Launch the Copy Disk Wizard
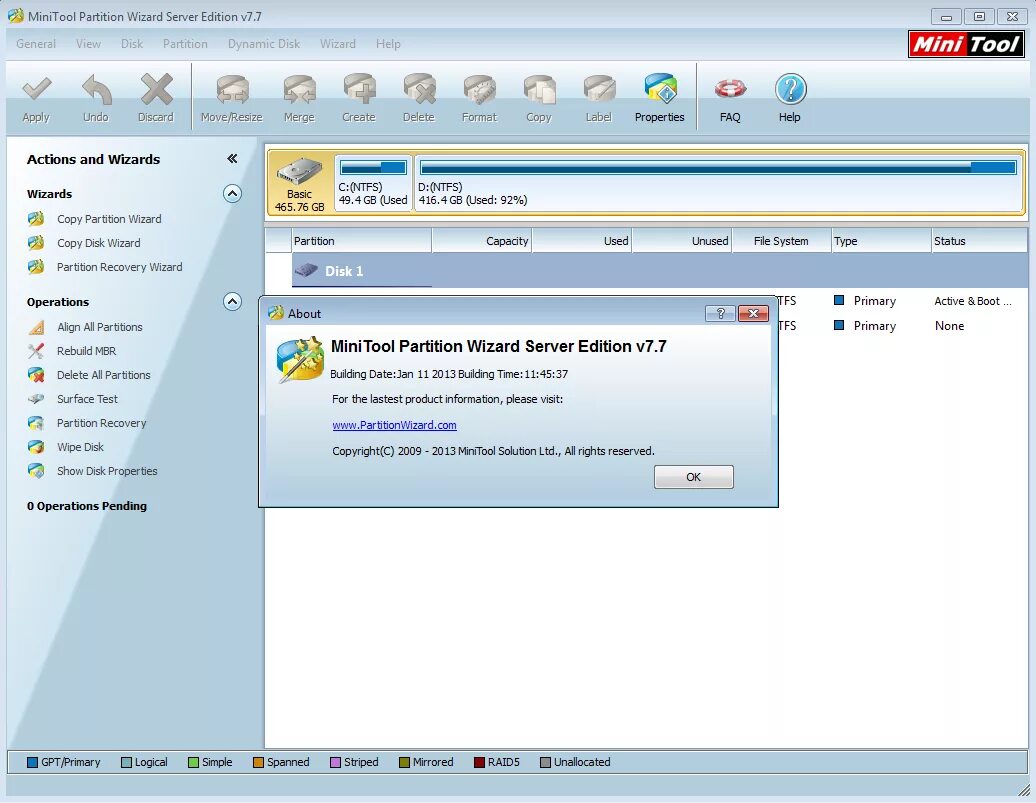 (98, 243)
